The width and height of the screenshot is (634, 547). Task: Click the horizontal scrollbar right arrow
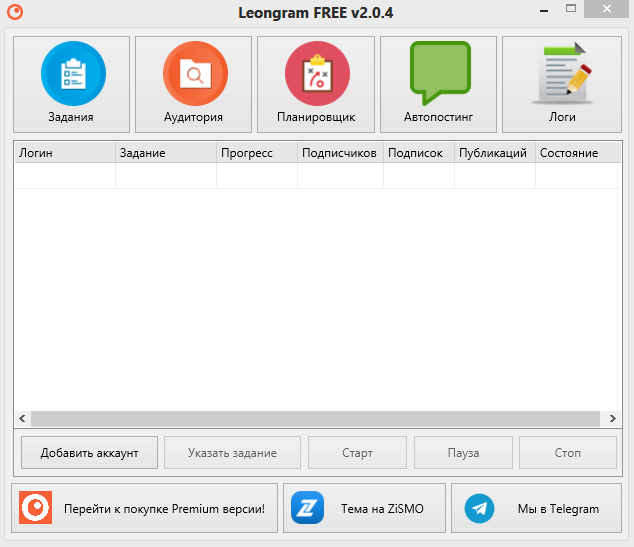coord(613,418)
